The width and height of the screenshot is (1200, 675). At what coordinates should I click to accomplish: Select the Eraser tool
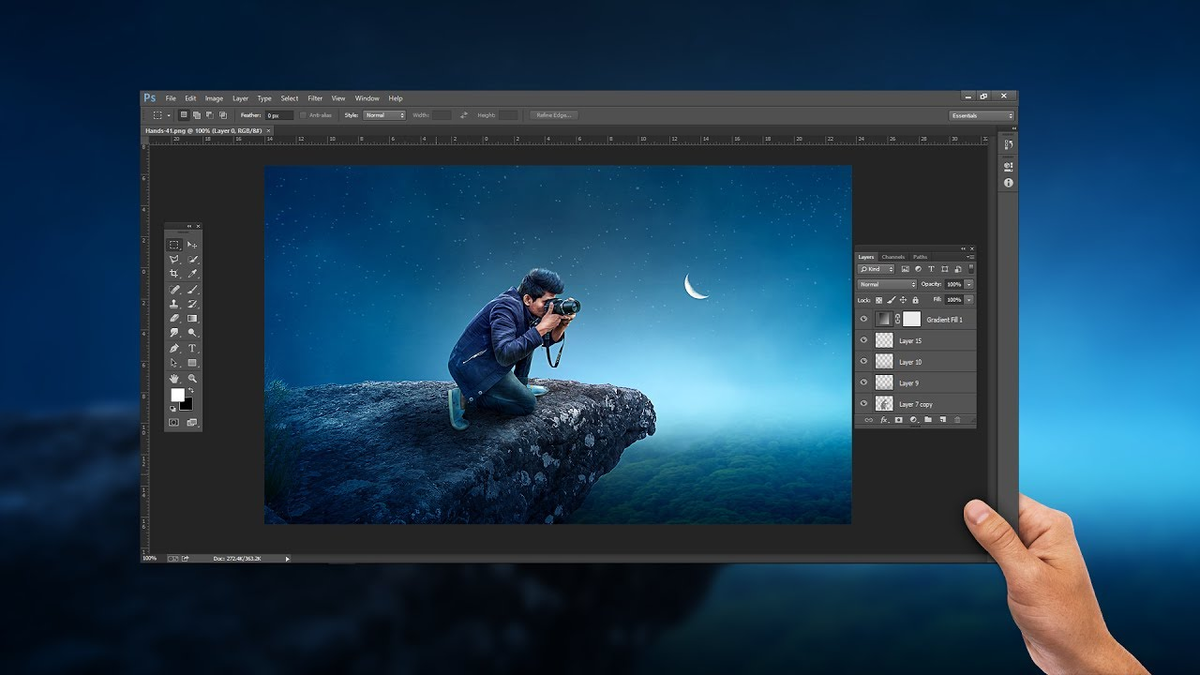174,318
